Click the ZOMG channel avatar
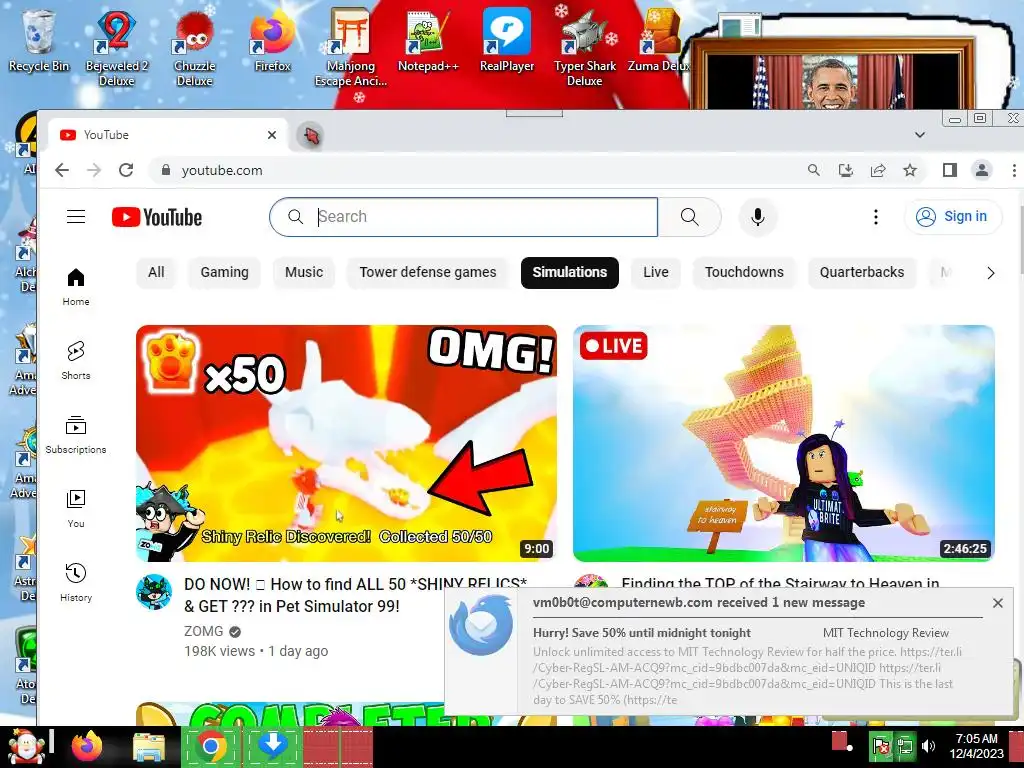Image resolution: width=1024 pixels, height=768 pixels. pyautogui.click(x=154, y=592)
